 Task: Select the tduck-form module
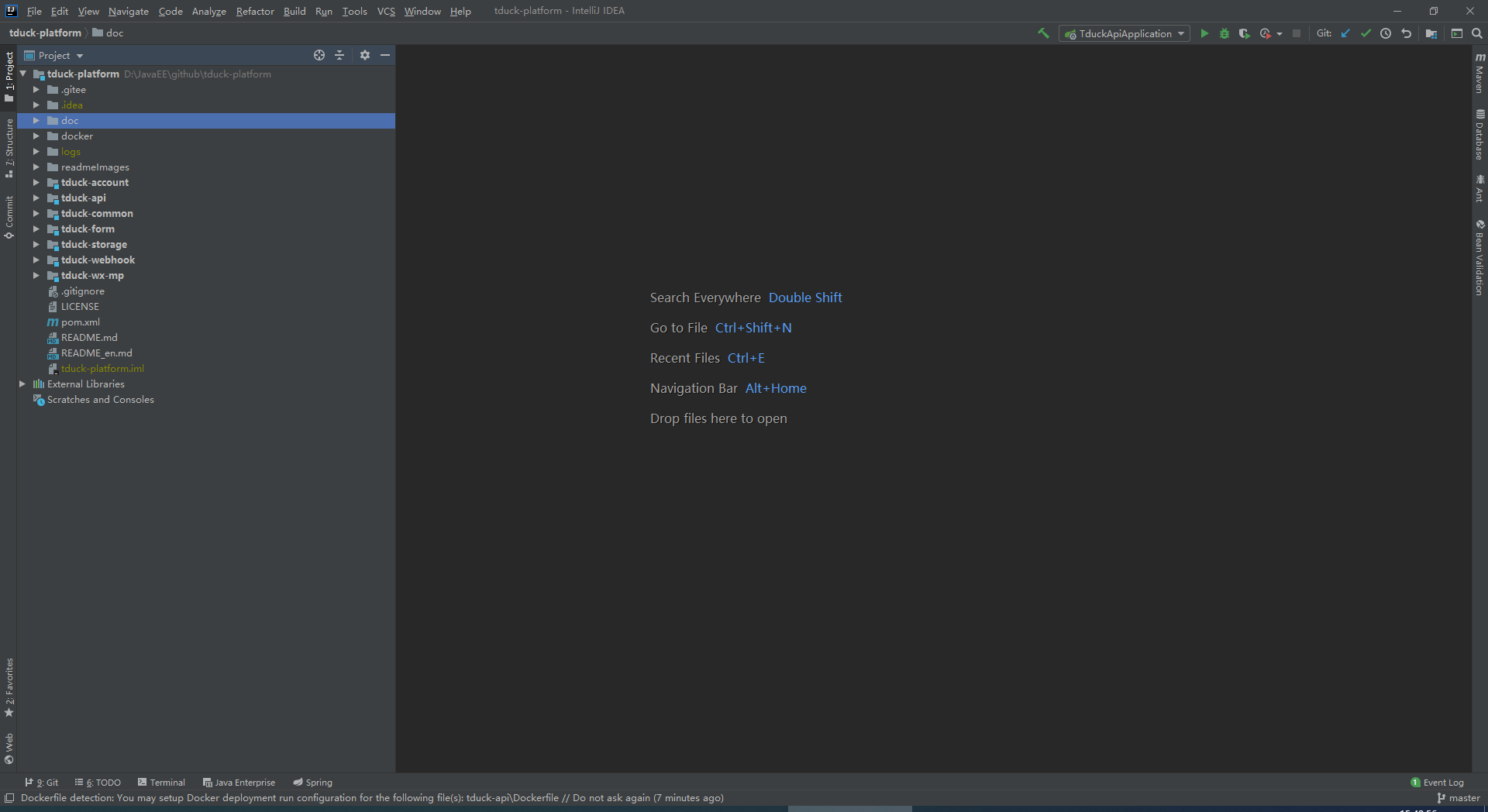[x=88, y=229]
